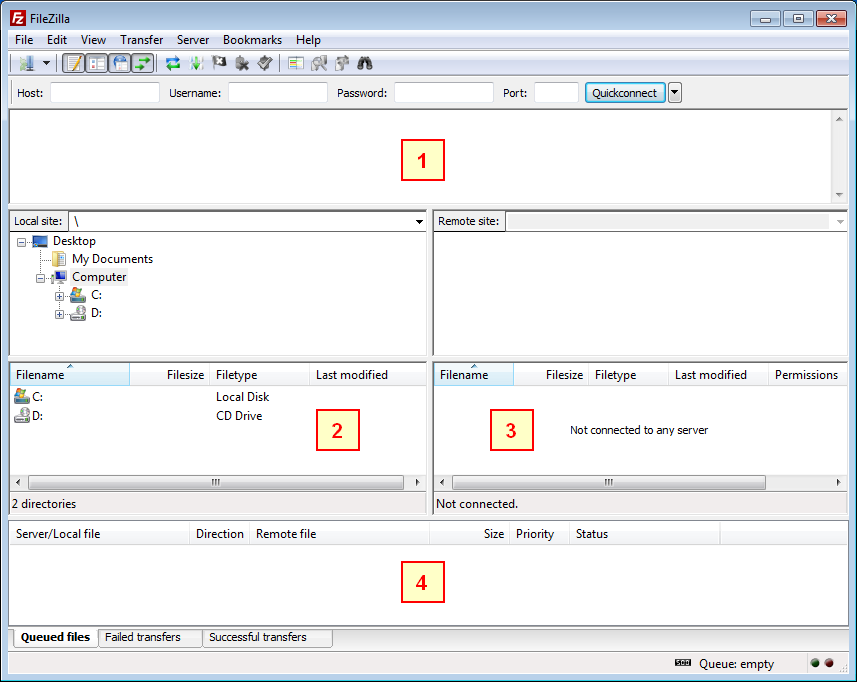Cancel the current operation
Screen dimensions: 857x682
[219, 63]
